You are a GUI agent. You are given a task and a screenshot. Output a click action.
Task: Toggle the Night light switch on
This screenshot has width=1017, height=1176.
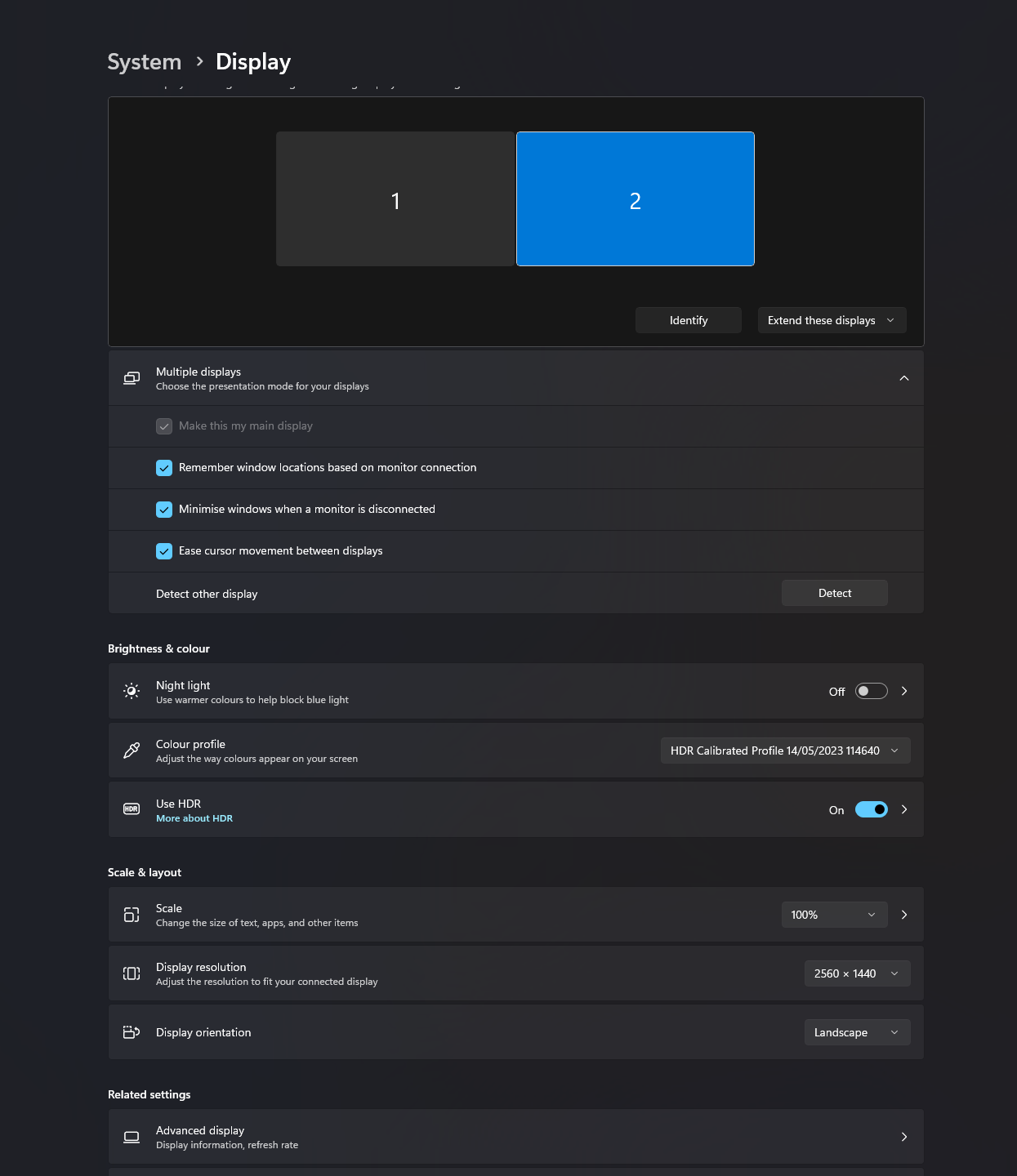point(871,691)
